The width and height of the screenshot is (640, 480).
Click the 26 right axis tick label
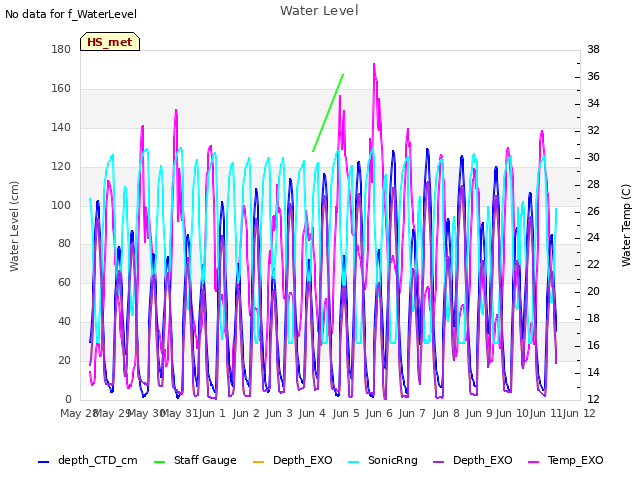[x=593, y=211]
